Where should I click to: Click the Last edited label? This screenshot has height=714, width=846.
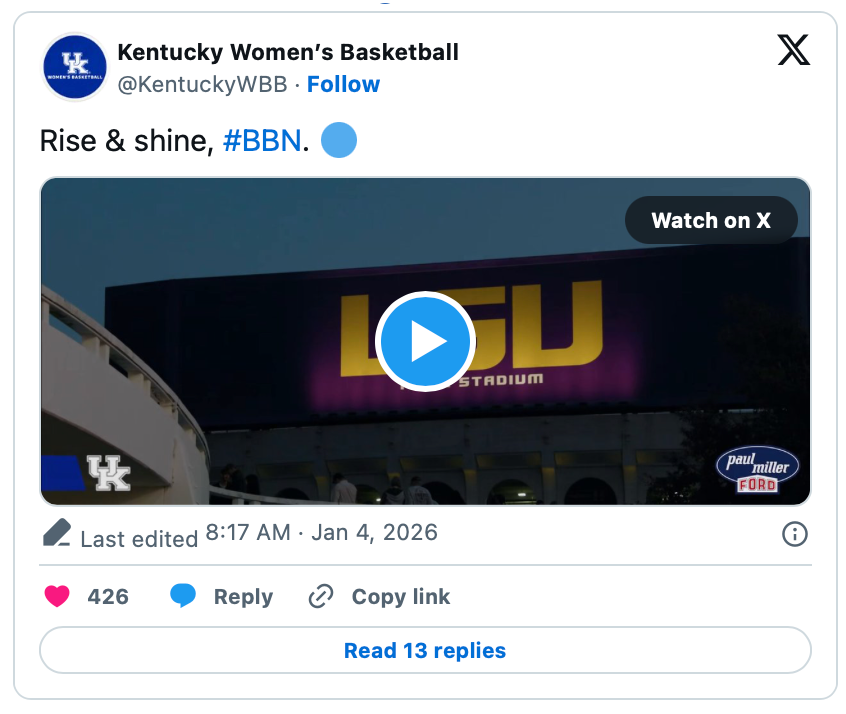[139, 538]
